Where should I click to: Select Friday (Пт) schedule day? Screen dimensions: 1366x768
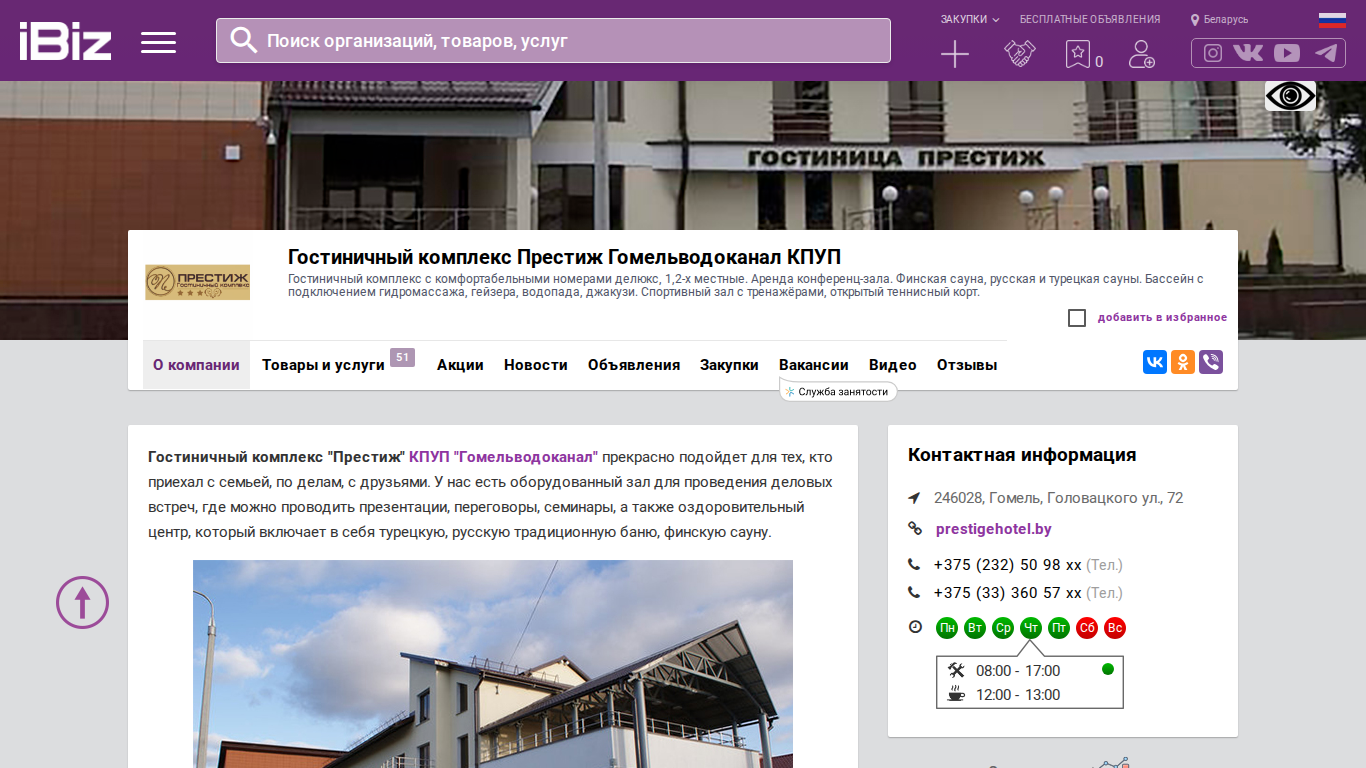point(1059,628)
